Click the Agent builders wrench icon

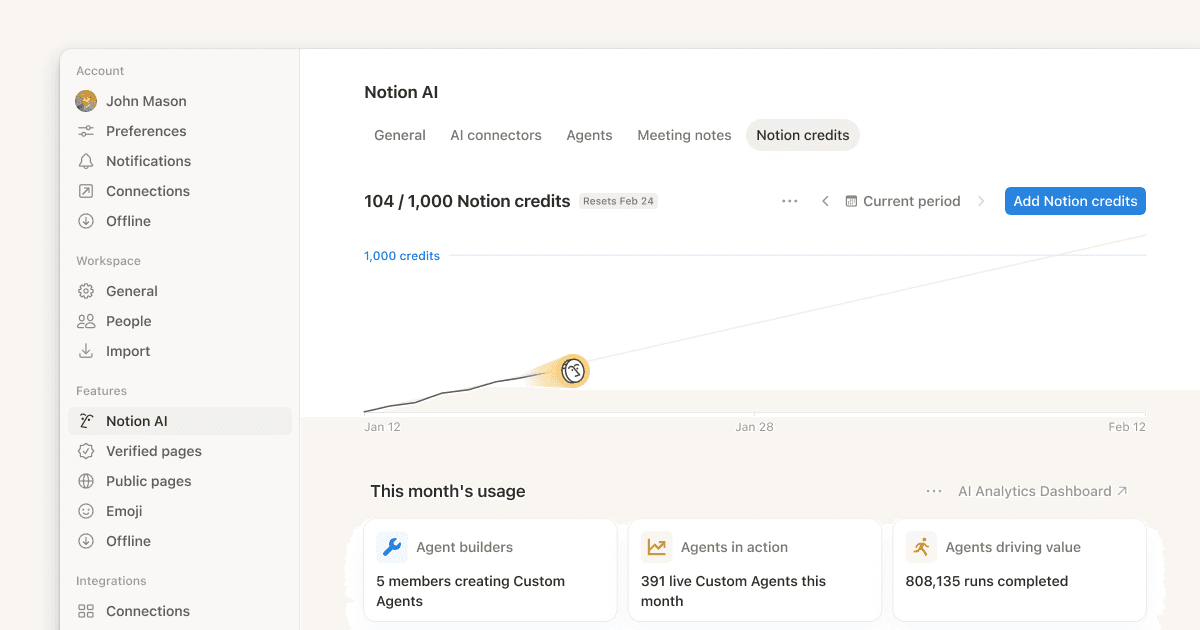392,547
